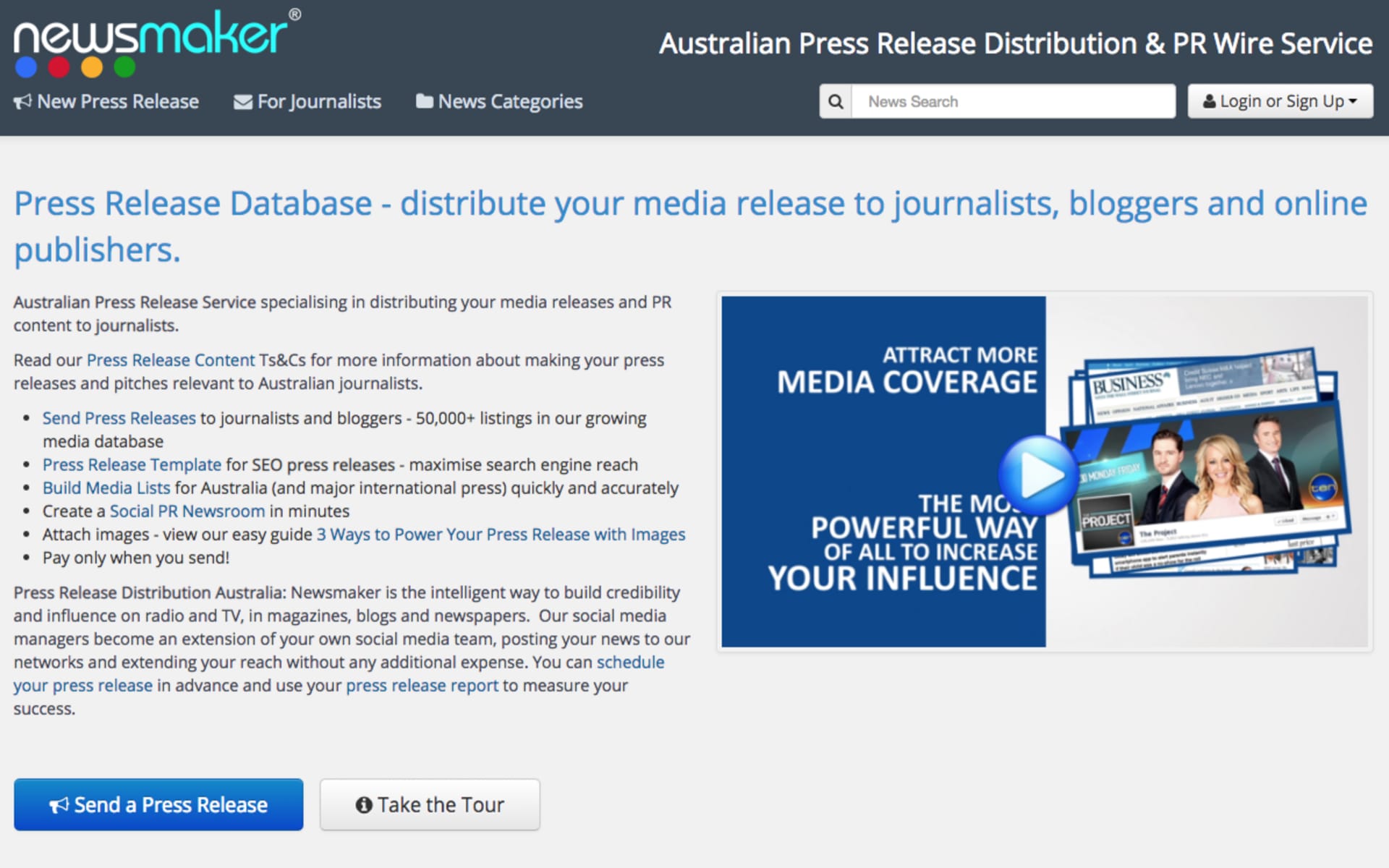Expand the Login or Sign Up dropdown

[x=1280, y=101]
